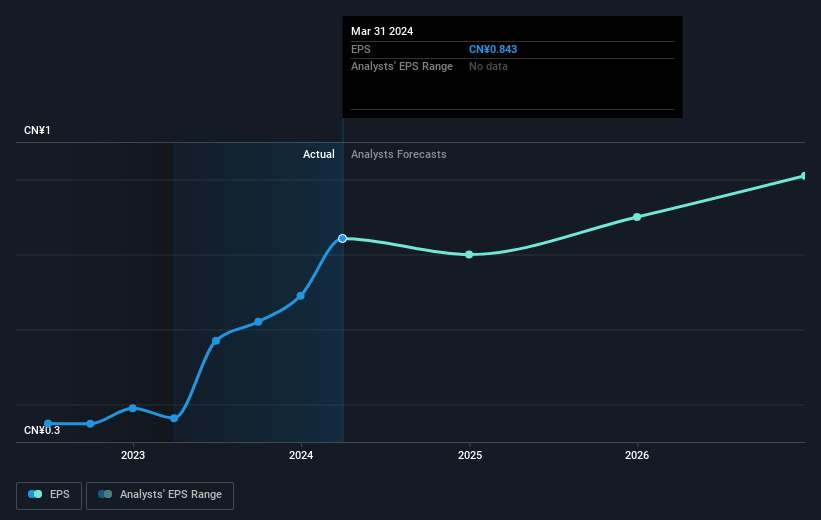Click the 2025 x-axis label
The width and height of the screenshot is (821, 520).
(x=470, y=455)
